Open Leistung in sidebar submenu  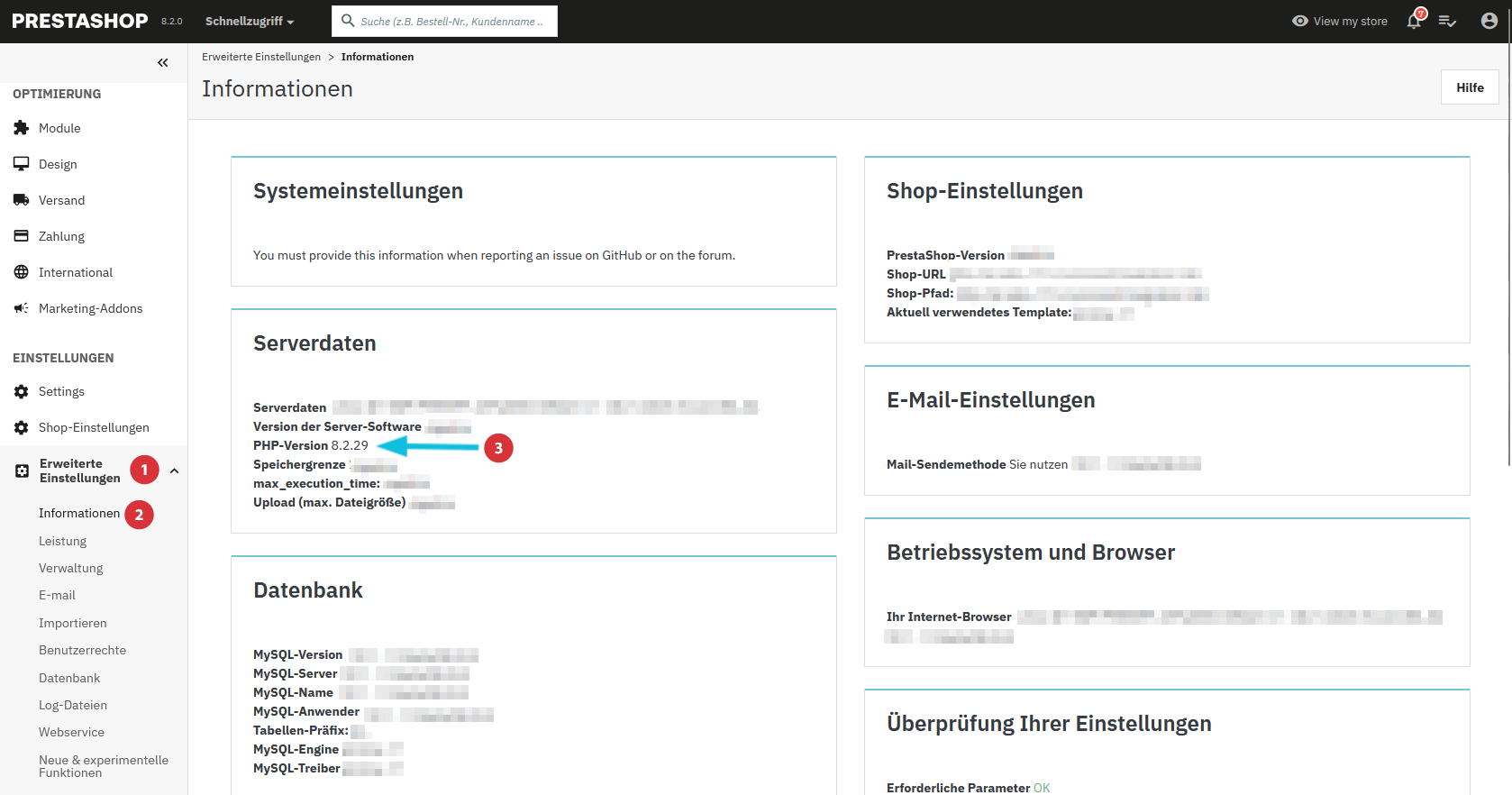click(63, 541)
